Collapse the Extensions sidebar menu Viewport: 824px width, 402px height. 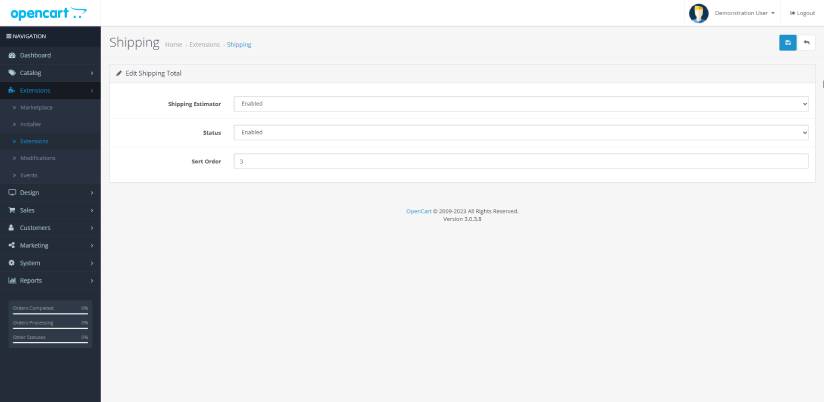pos(50,90)
